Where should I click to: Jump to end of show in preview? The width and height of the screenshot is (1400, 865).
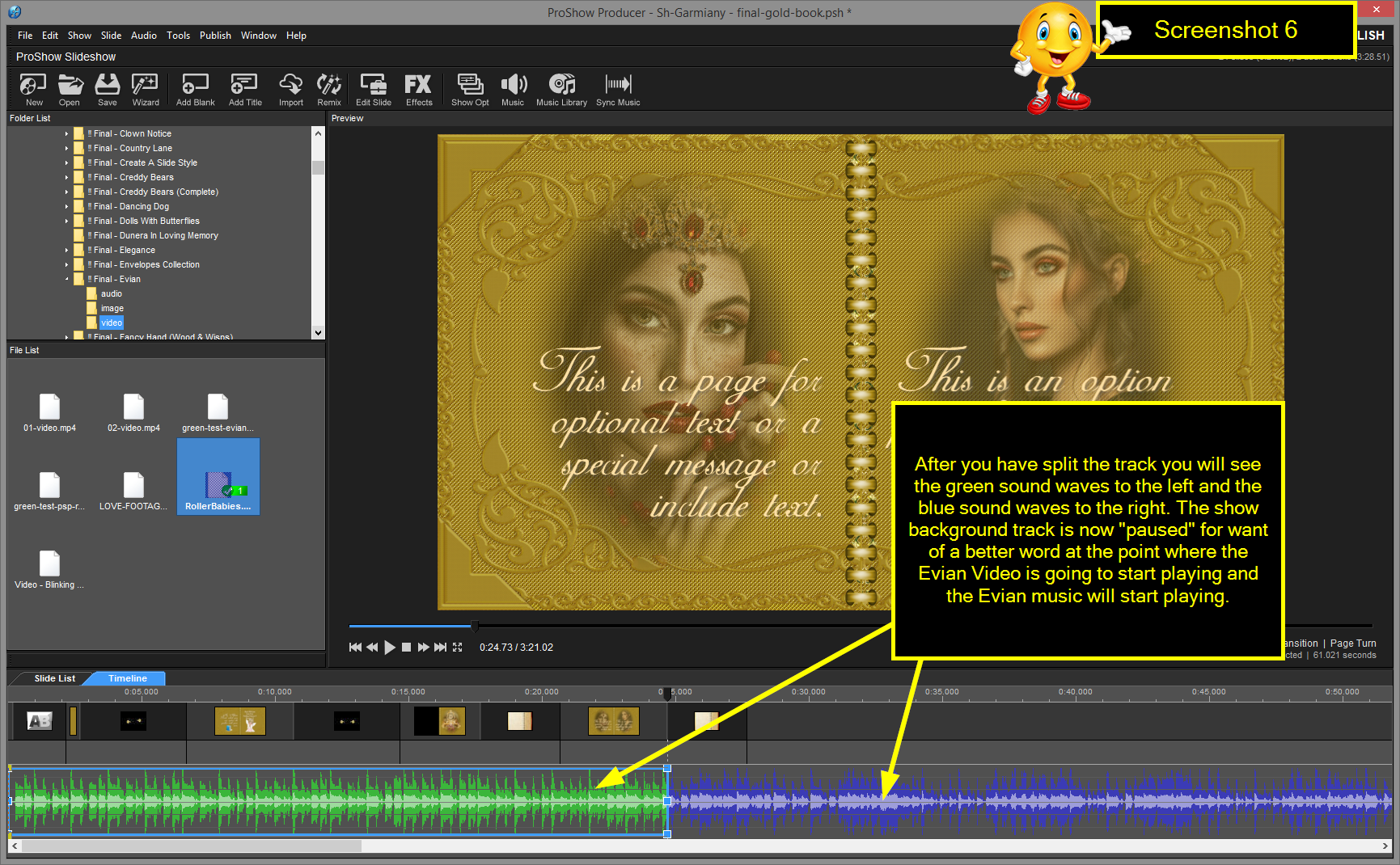coord(440,648)
